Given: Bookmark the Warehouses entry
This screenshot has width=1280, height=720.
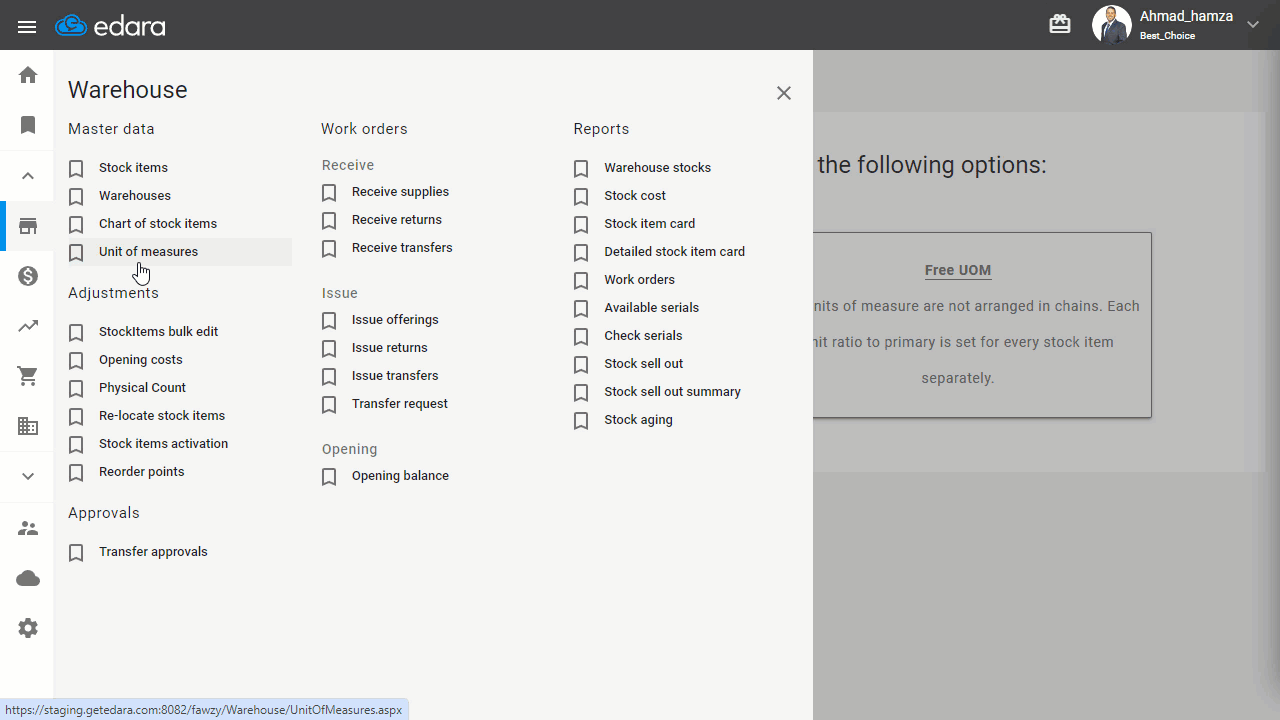Looking at the screenshot, I should [76, 197].
